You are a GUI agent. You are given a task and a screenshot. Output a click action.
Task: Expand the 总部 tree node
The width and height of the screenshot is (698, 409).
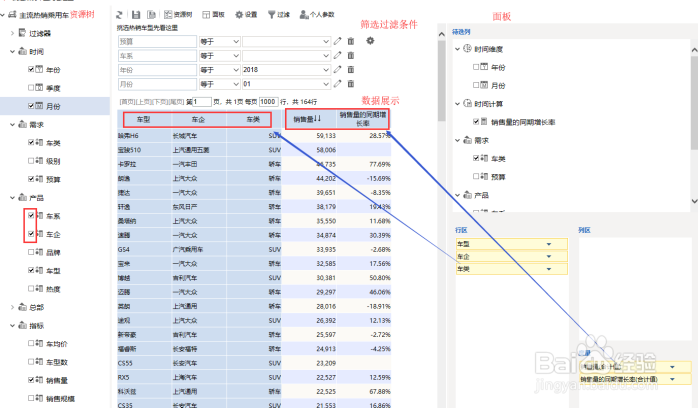12,307
